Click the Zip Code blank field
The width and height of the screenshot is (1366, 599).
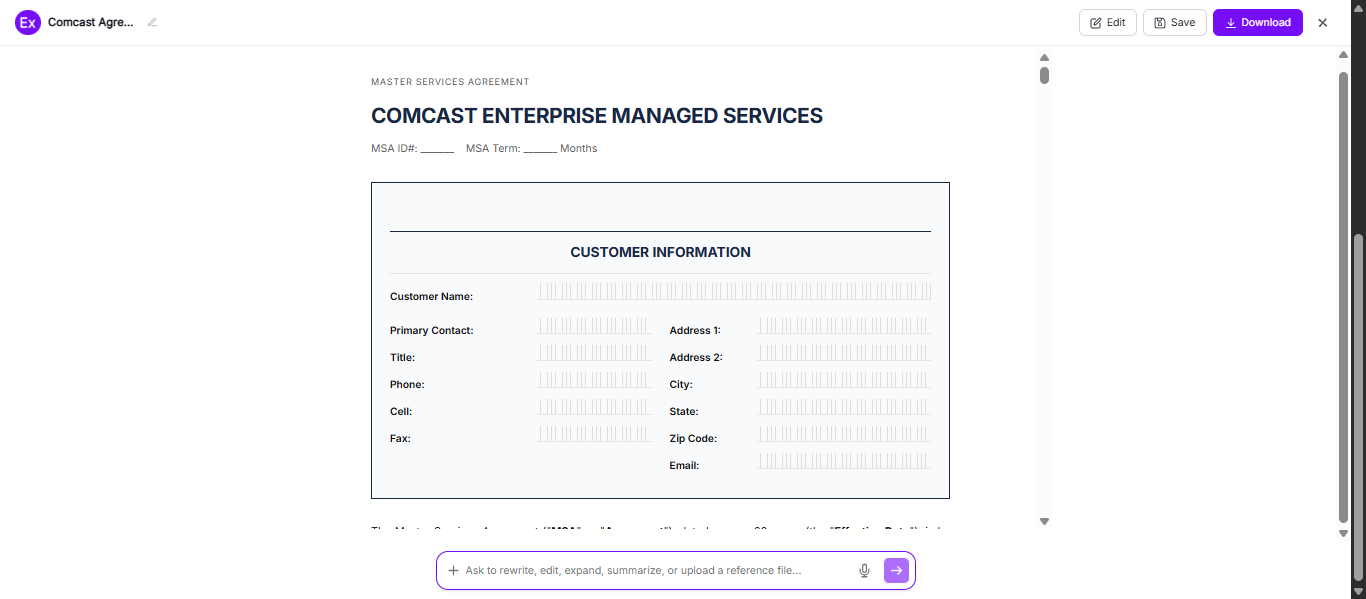coord(845,434)
